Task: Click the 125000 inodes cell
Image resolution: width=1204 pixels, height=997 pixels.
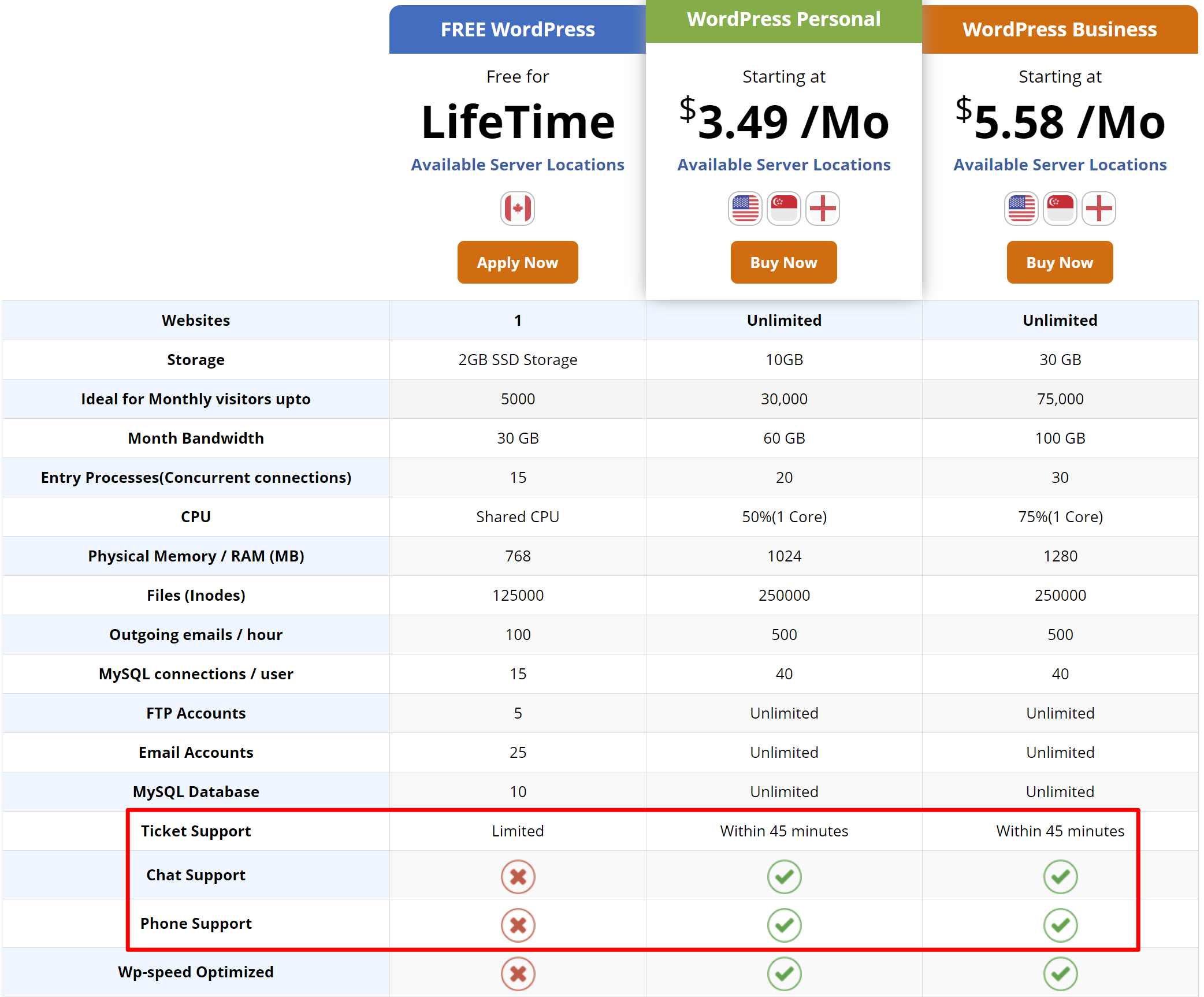Action: coord(518,596)
